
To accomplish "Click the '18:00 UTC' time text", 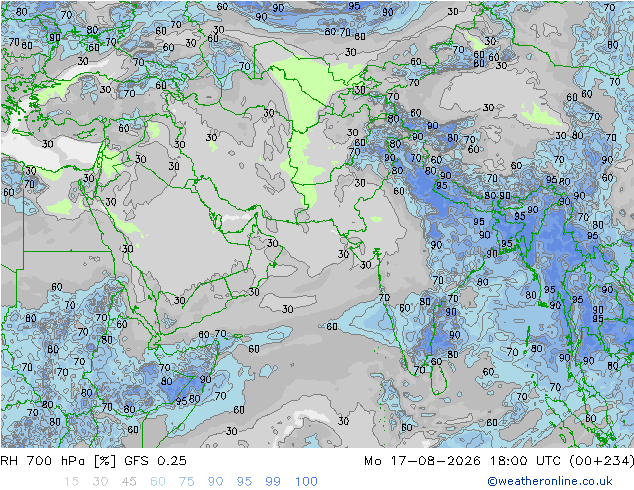I will [526, 461].
